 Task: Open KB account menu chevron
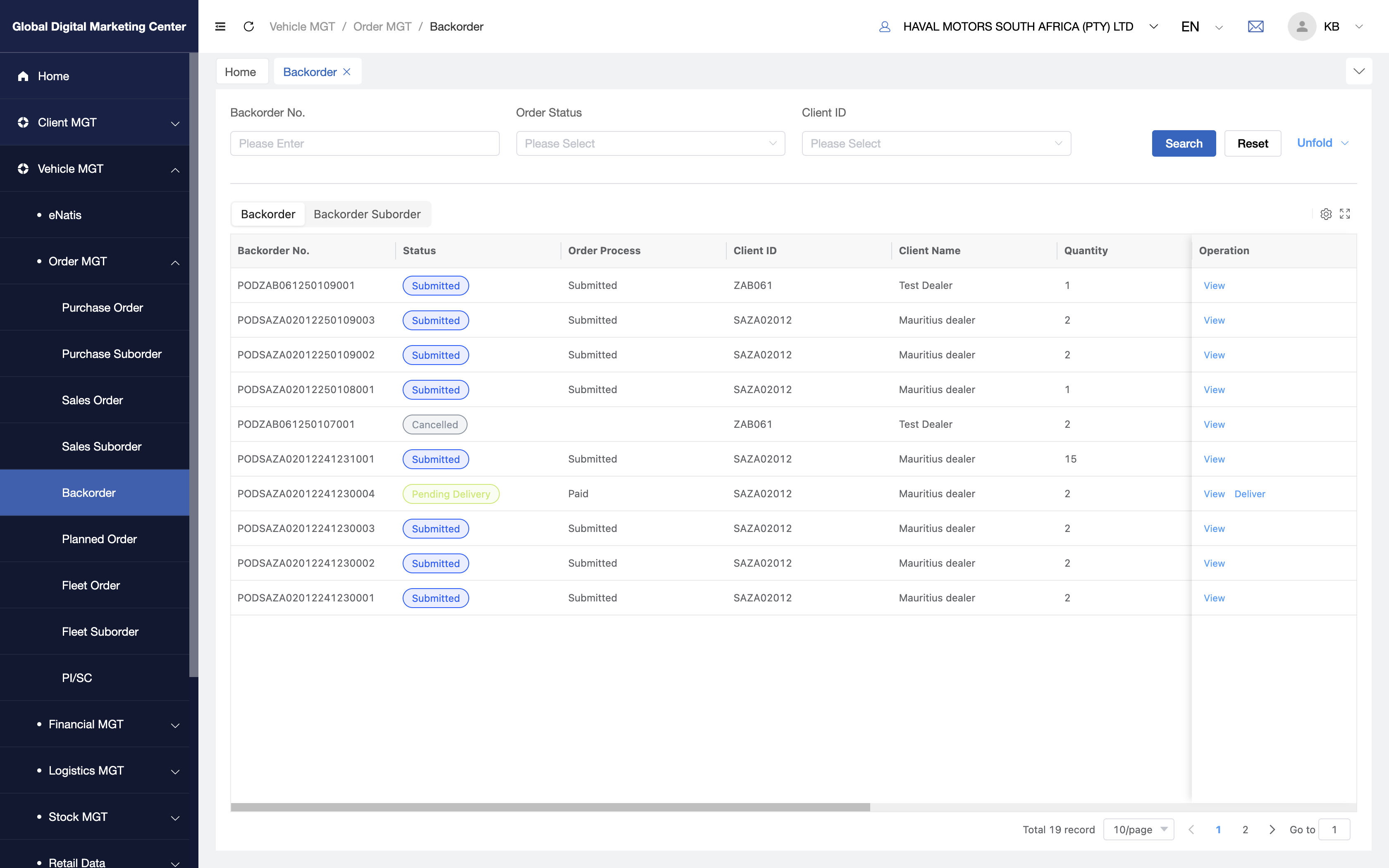(1358, 26)
